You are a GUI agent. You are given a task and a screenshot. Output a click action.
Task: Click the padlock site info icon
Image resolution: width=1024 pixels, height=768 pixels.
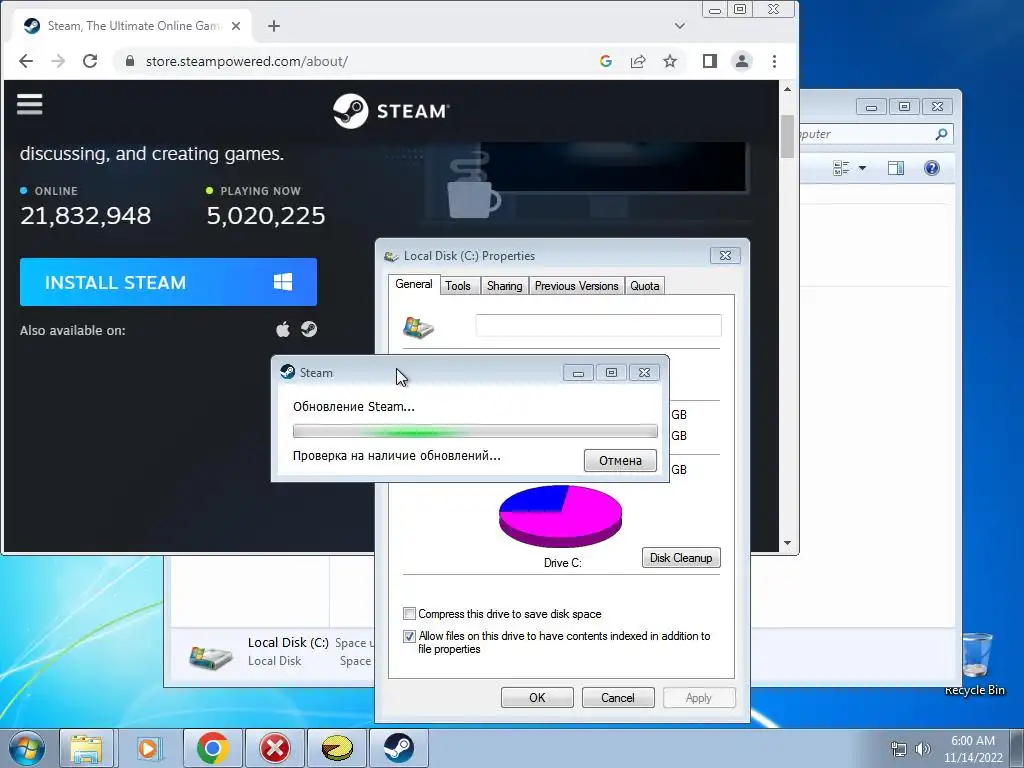click(130, 61)
